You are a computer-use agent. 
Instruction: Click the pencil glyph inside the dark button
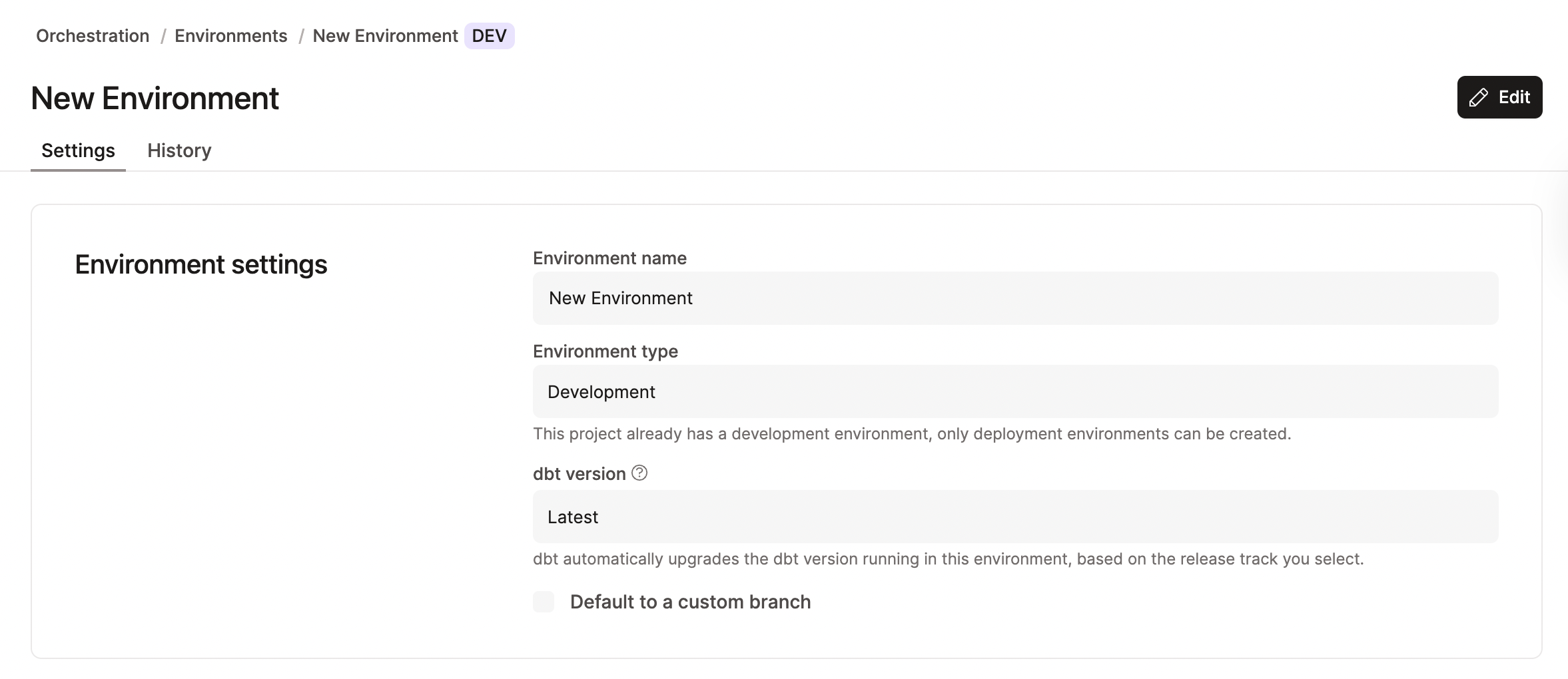pyautogui.click(x=1478, y=97)
